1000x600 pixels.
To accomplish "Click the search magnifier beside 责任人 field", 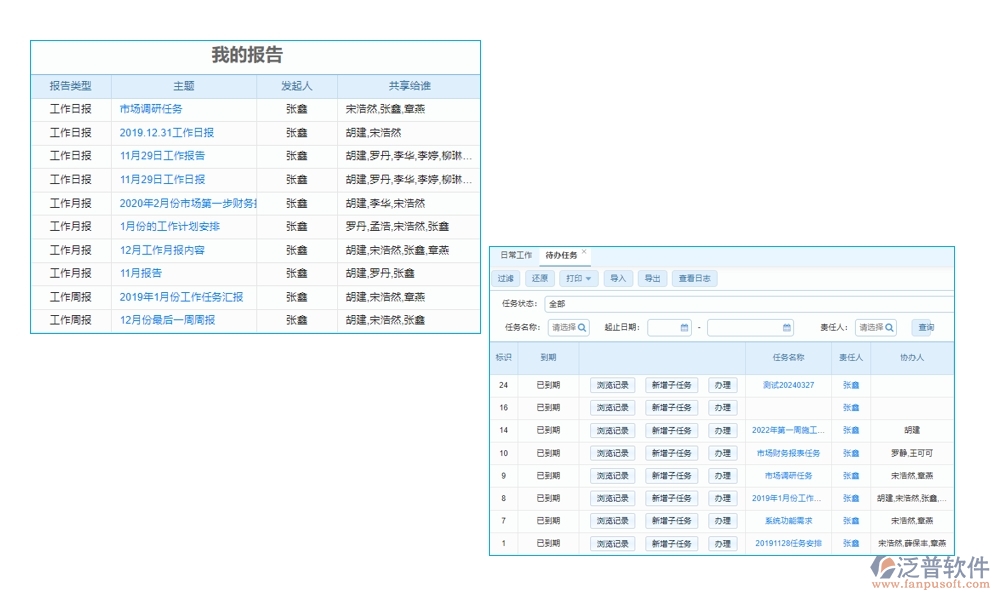I will point(890,329).
